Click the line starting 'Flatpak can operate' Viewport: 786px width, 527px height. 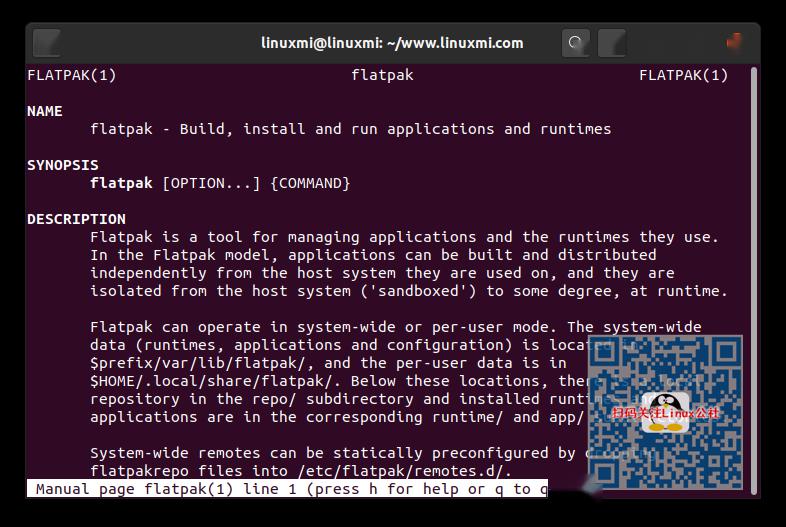(396, 327)
